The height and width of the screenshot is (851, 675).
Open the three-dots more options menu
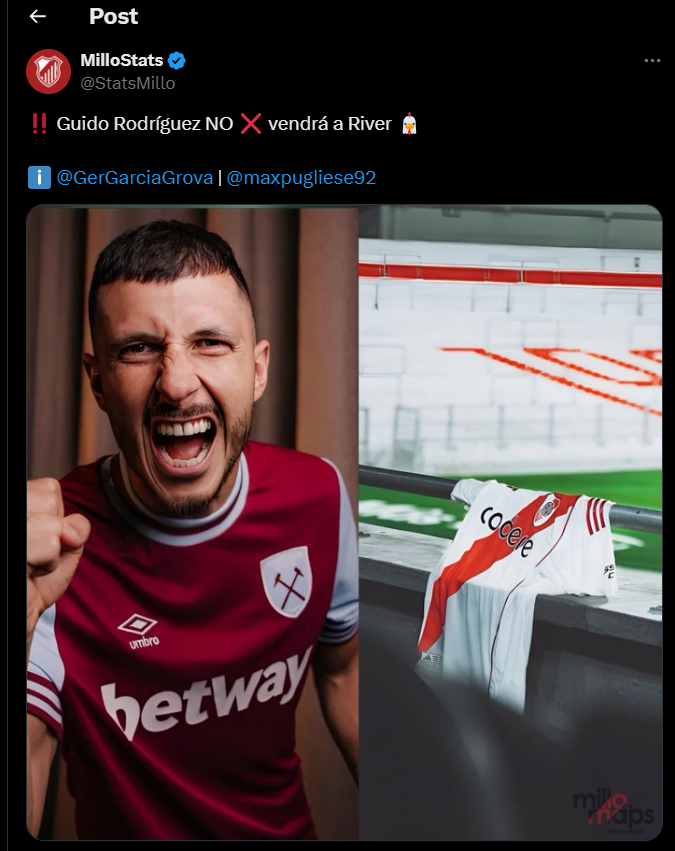click(x=652, y=60)
